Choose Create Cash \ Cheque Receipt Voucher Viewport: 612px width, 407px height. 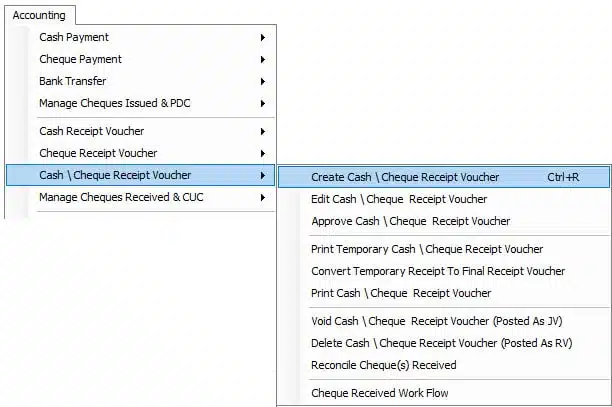(x=444, y=177)
